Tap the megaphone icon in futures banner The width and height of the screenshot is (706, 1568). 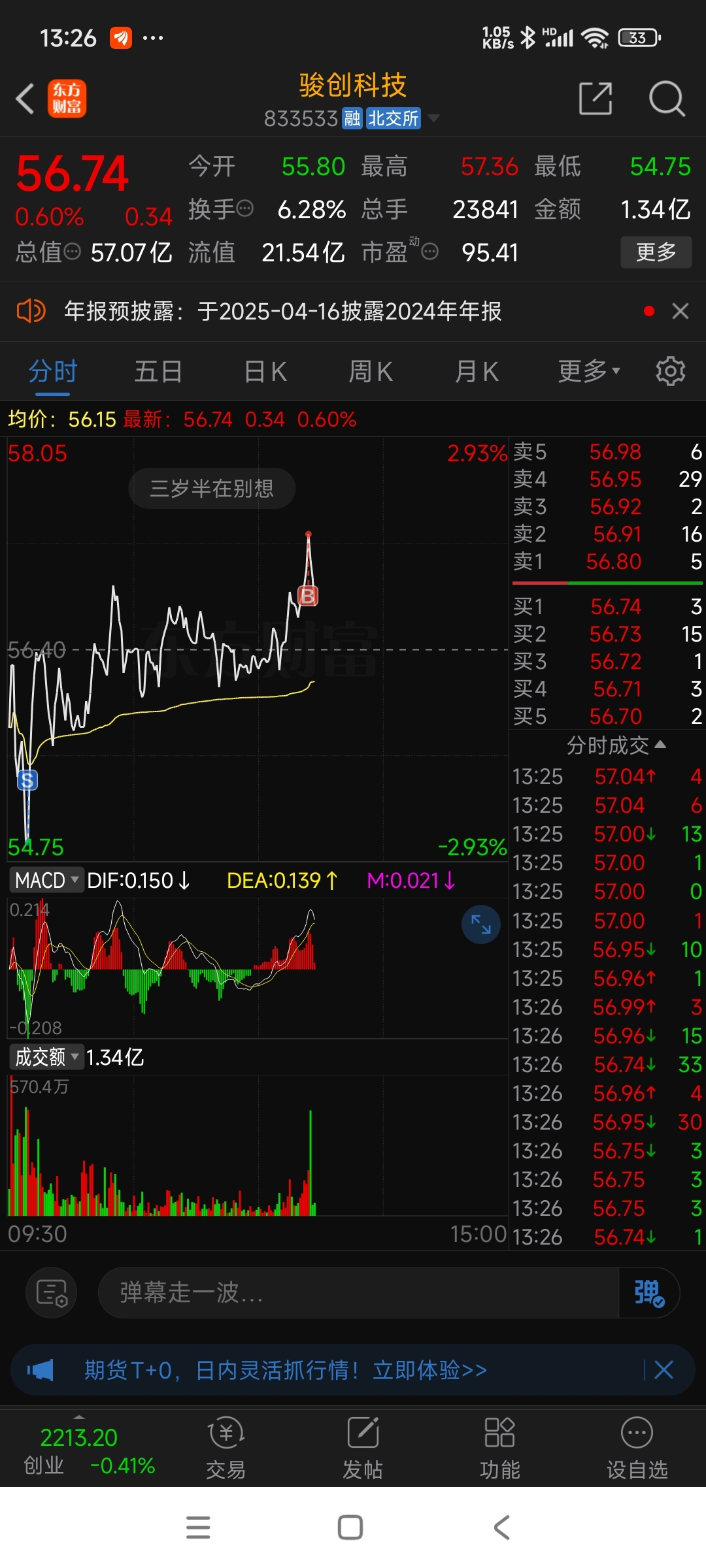pyautogui.click(x=40, y=1370)
